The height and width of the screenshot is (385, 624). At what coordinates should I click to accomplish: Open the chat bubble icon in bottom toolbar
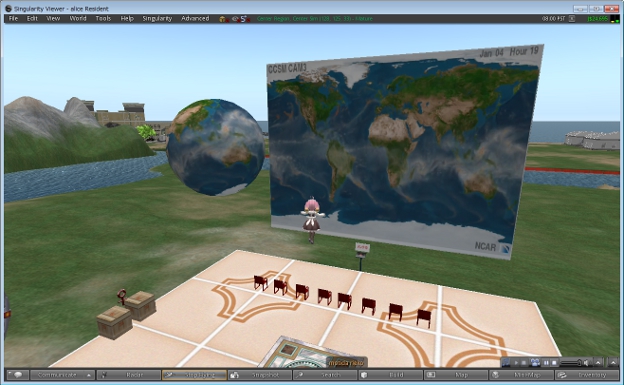18,375
